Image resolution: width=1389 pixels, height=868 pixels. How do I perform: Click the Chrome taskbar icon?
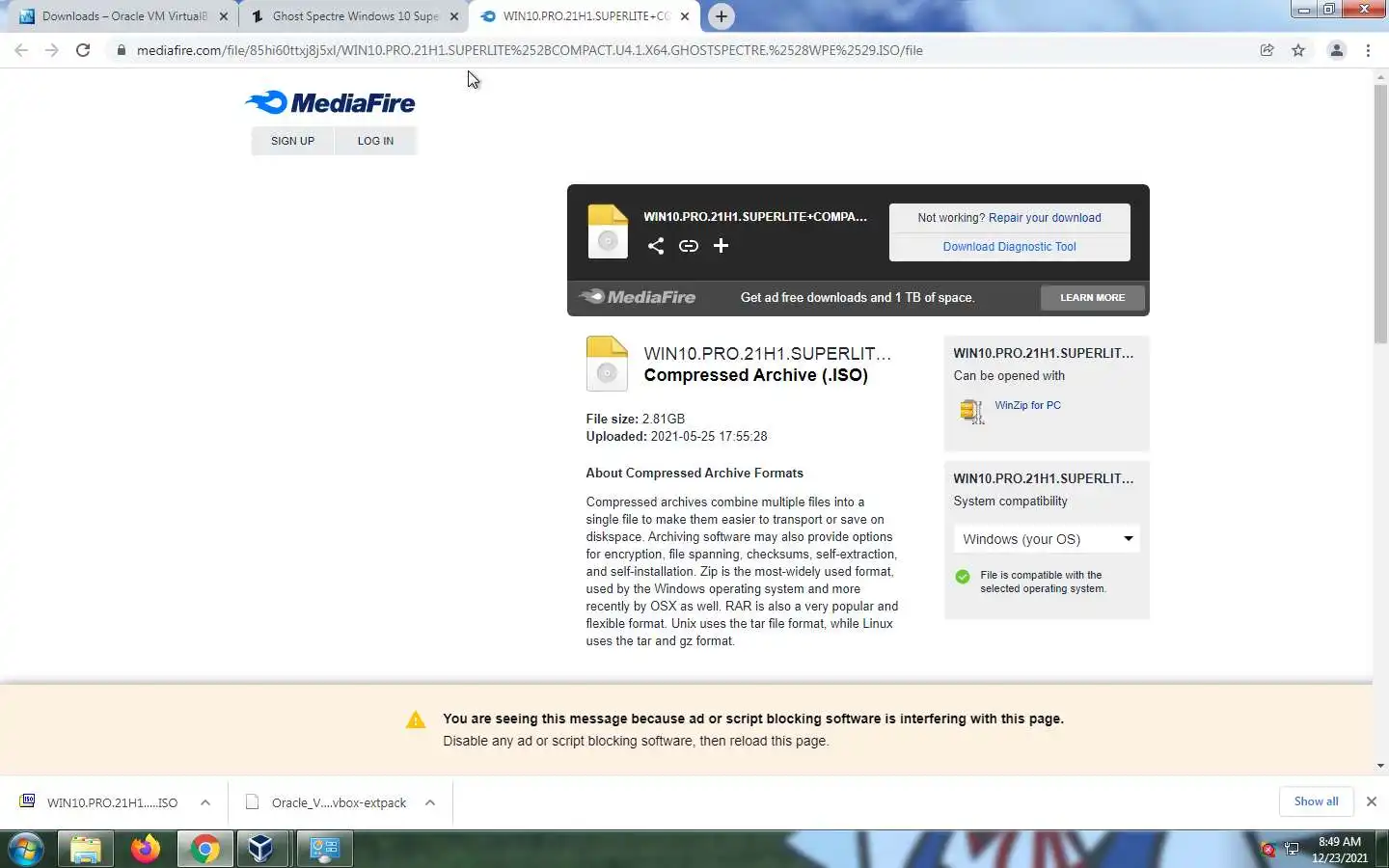204,849
